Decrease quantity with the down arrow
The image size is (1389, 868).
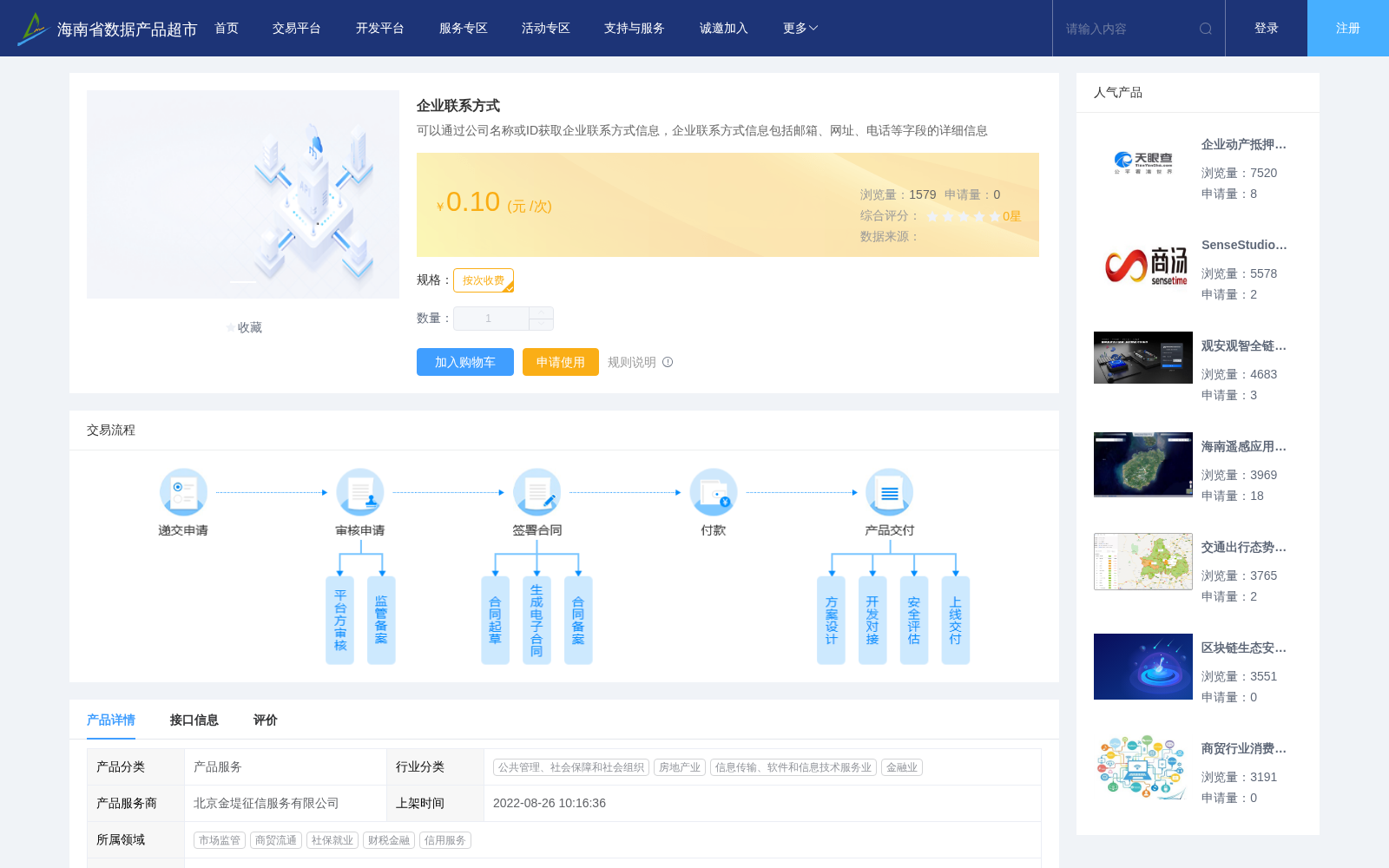tap(541, 325)
